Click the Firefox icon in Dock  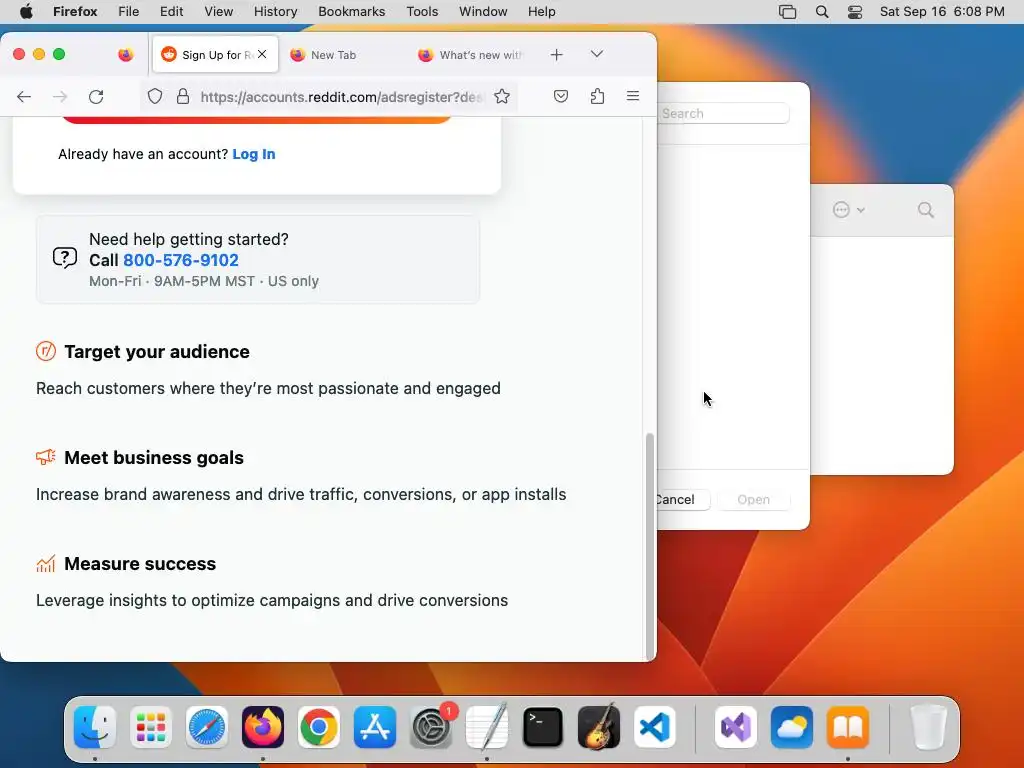(x=263, y=727)
